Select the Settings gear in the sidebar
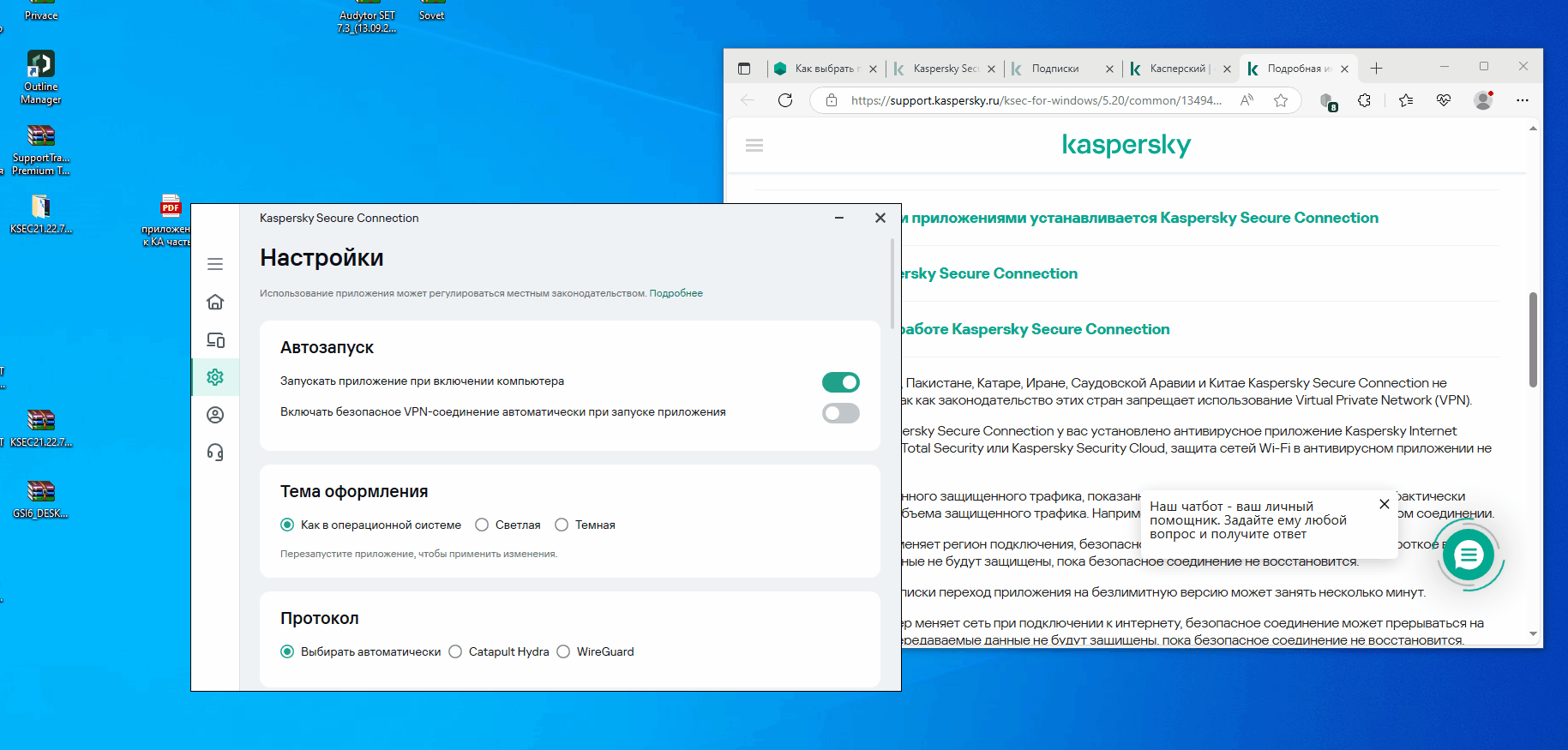Image resolution: width=1568 pixels, height=750 pixels. point(215,377)
